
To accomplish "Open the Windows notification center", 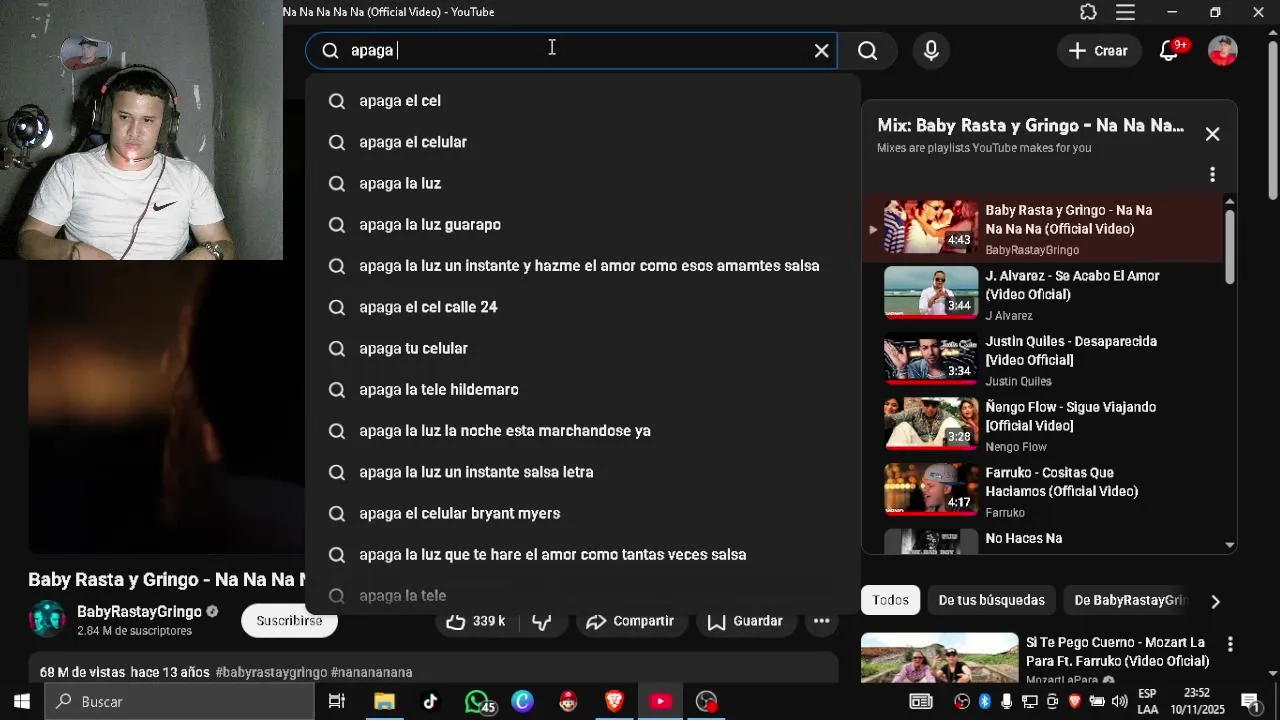I will pyautogui.click(x=1249, y=701).
